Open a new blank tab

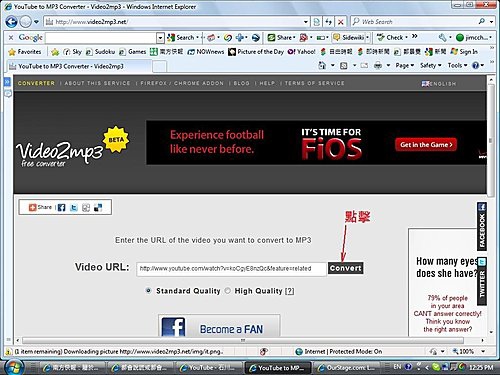tap(159, 66)
